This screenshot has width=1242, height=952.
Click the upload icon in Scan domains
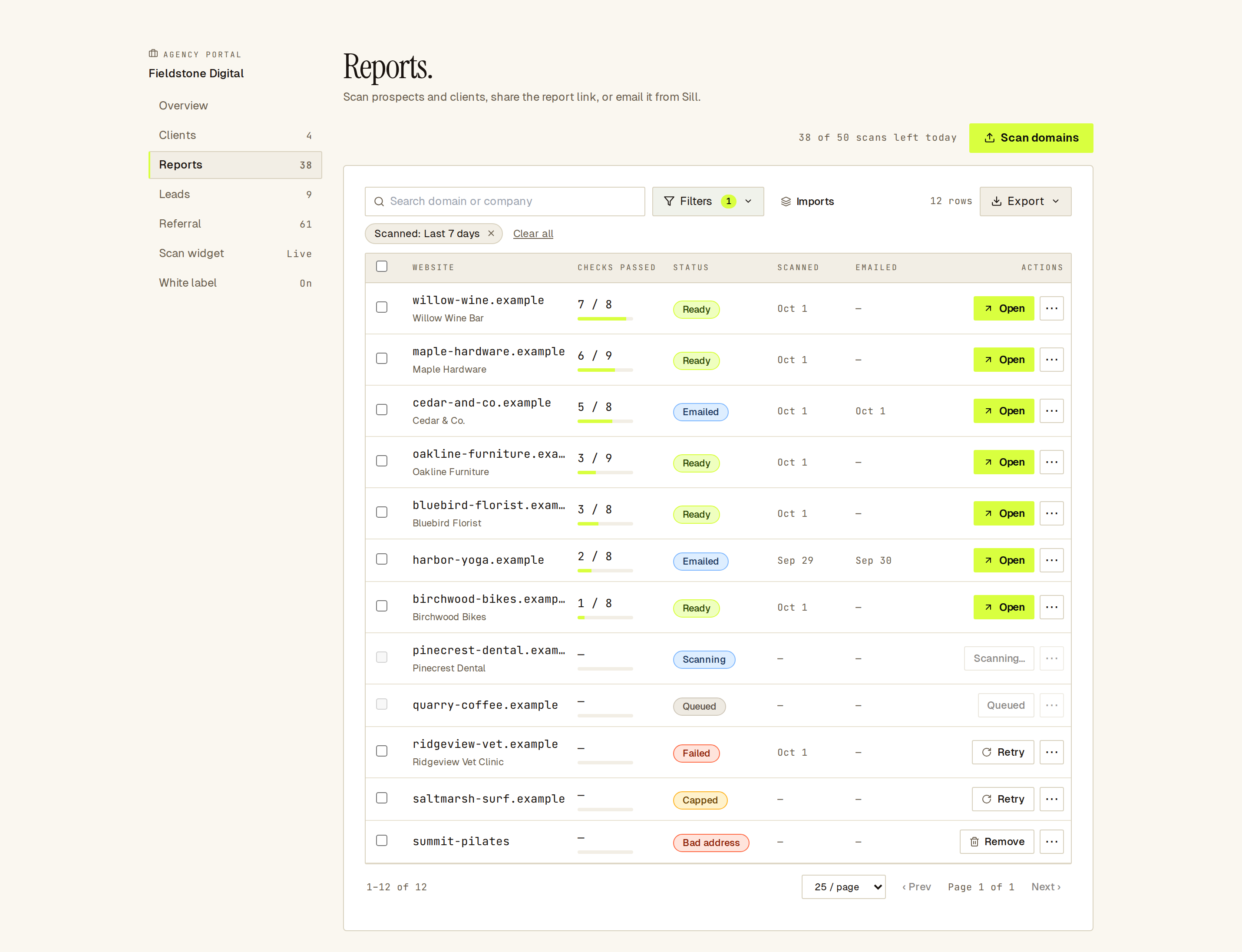pos(989,138)
